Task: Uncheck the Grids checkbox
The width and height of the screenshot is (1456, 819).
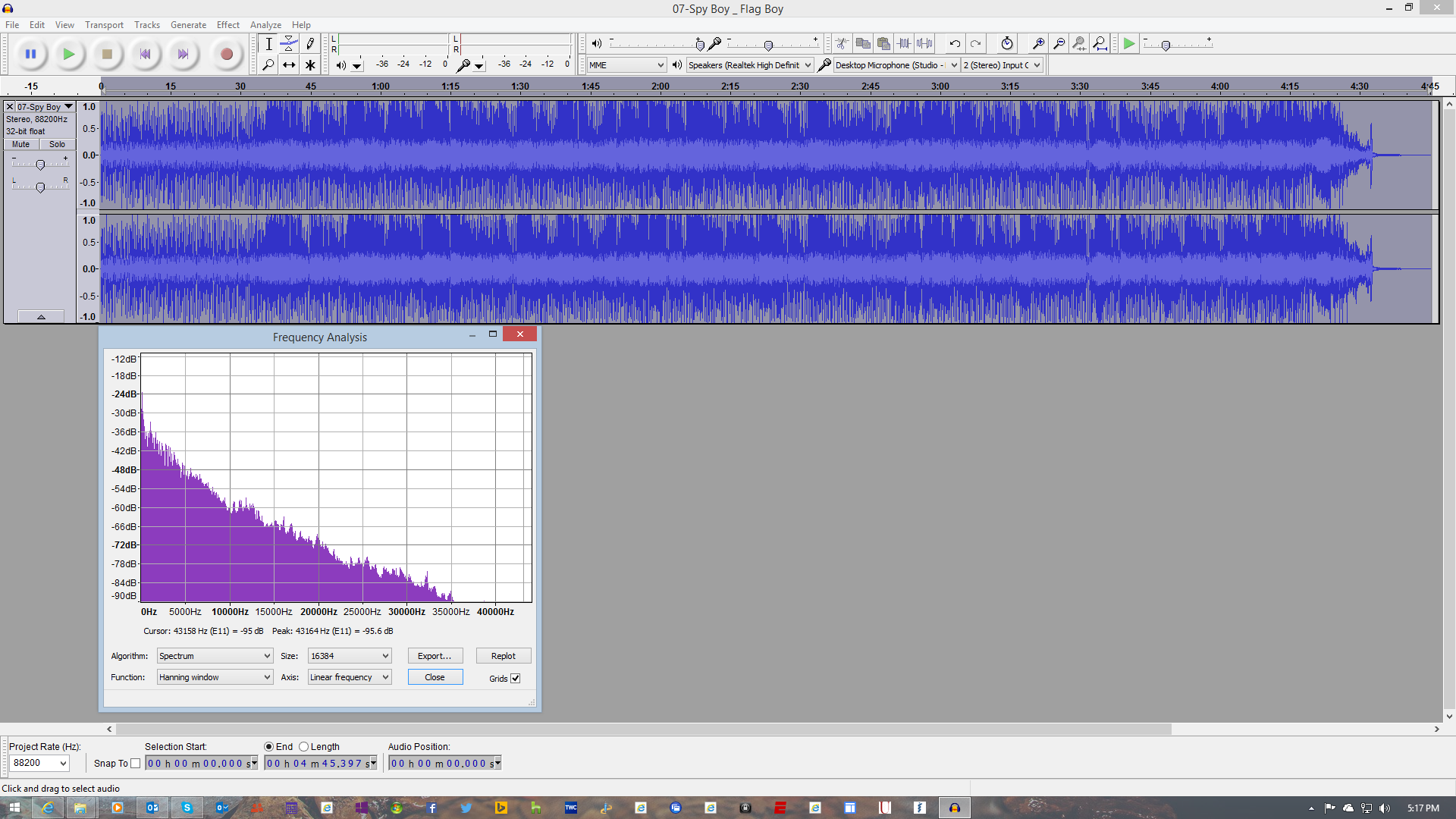Action: click(515, 678)
